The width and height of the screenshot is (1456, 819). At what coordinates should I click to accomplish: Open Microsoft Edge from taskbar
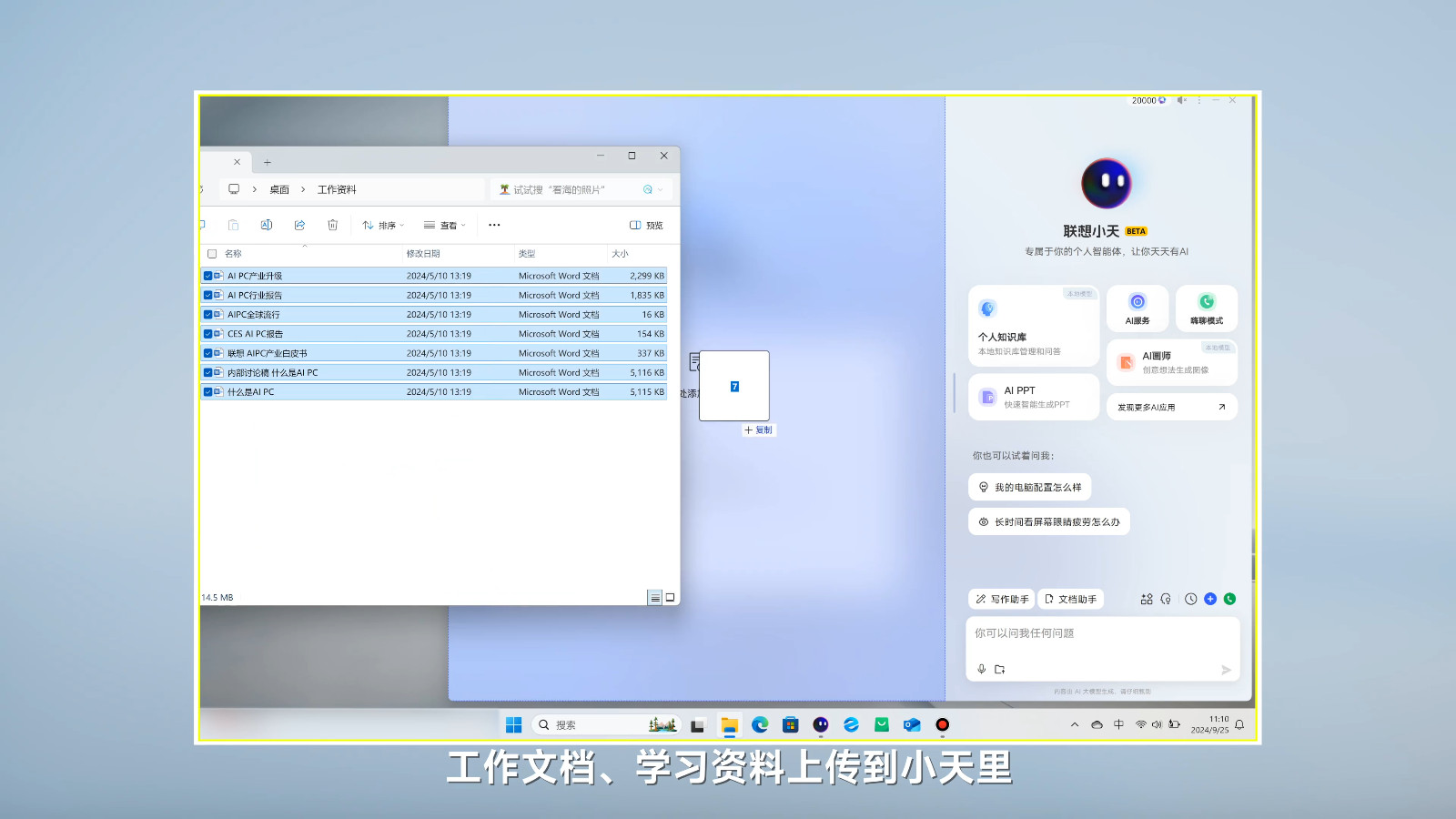point(760,724)
